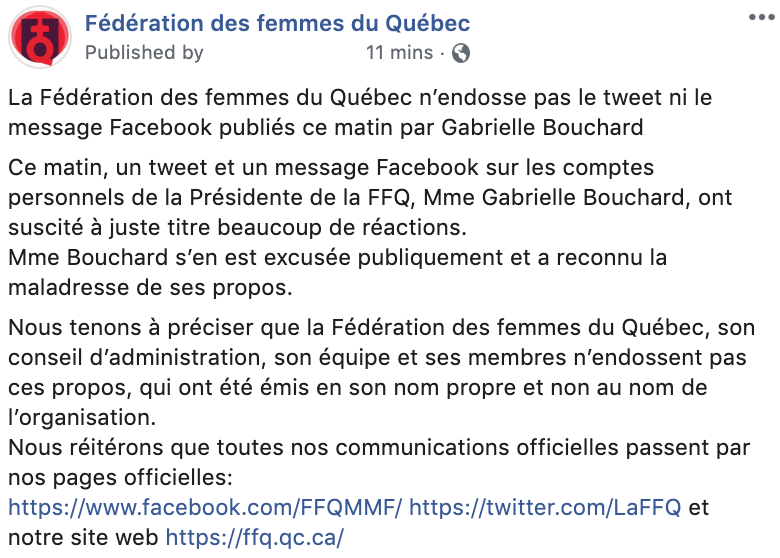
Task: Click the line mentioning Présidente de la FFQ
Action: pyautogui.click(x=370, y=197)
